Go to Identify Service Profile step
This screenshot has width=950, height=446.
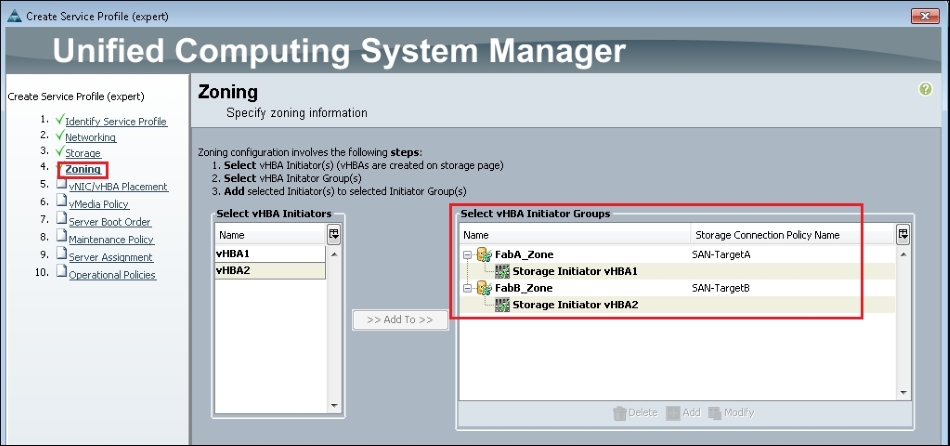click(116, 122)
